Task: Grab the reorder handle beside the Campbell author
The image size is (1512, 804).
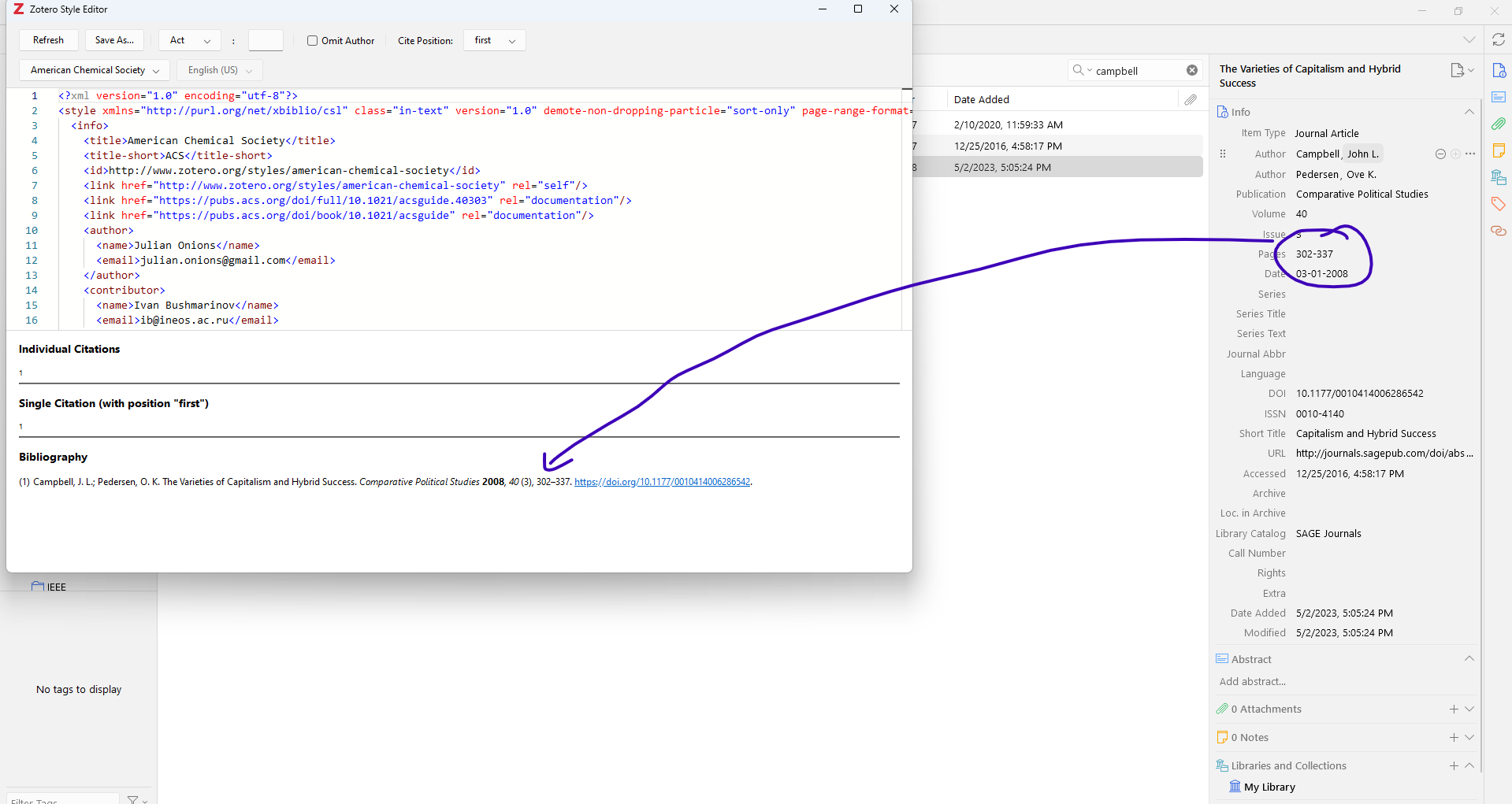Action: pos(1223,154)
